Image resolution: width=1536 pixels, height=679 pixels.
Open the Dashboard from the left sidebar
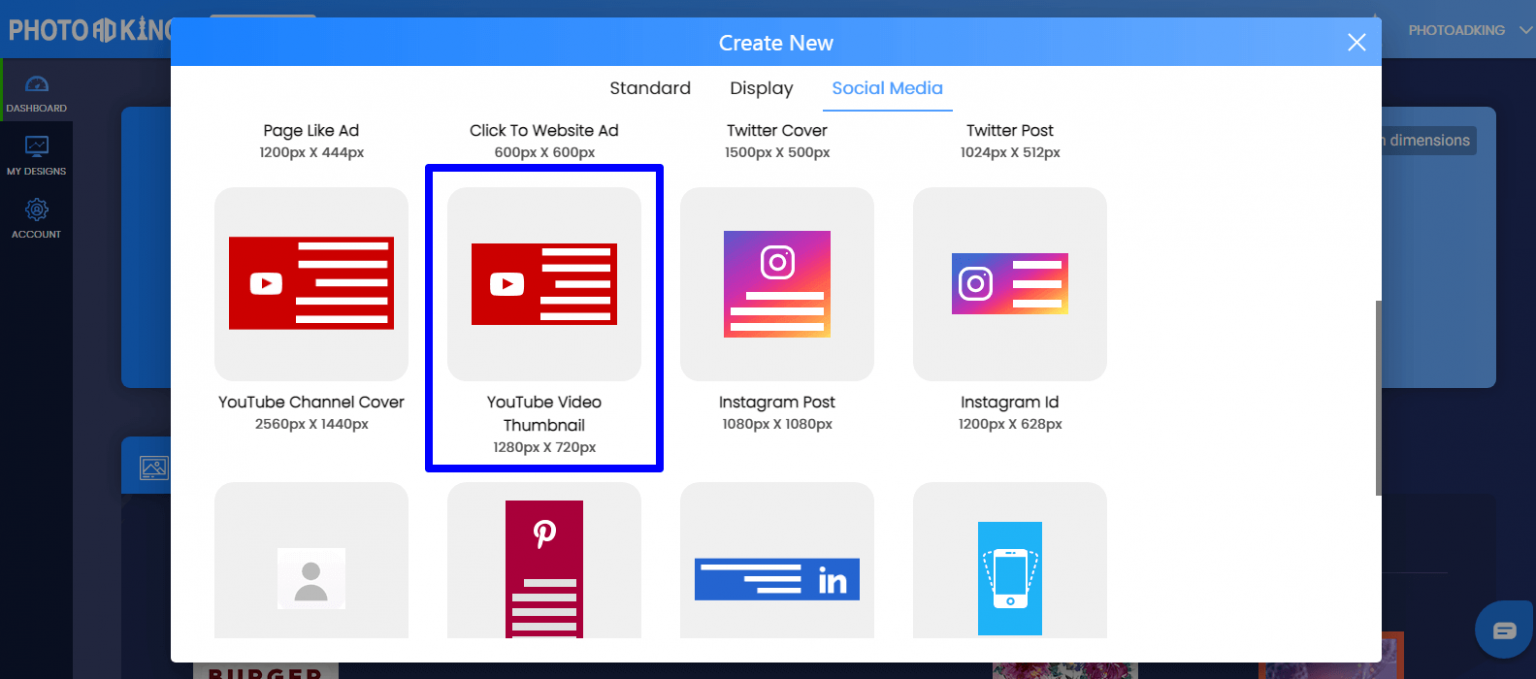(37, 92)
